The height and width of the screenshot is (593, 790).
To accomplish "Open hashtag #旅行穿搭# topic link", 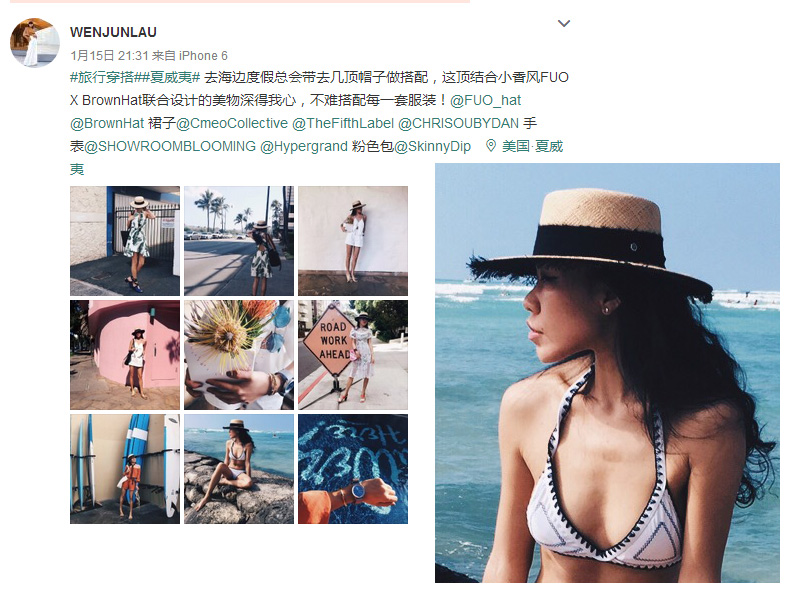I will pos(103,77).
